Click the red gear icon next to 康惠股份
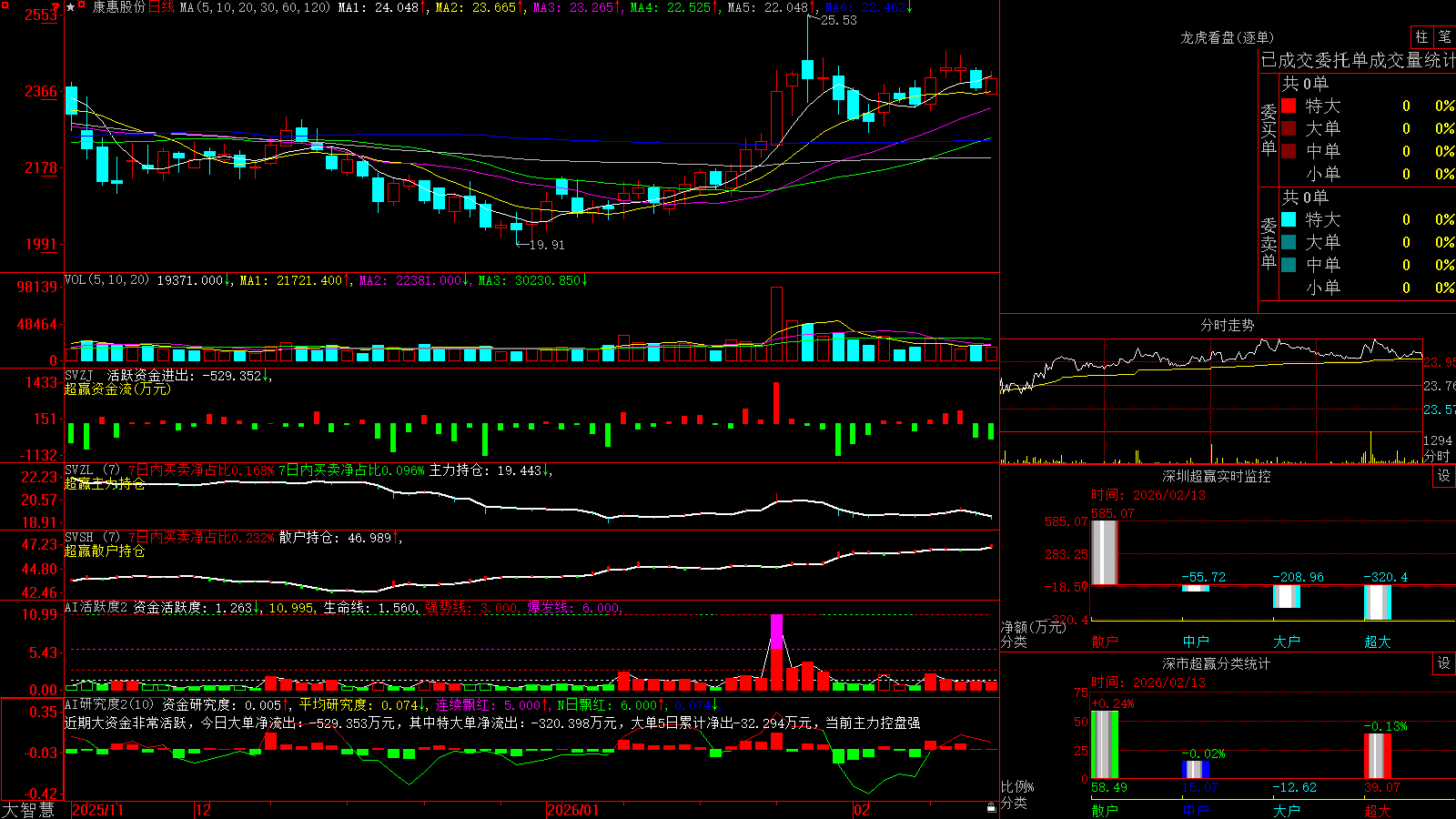This screenshot has height=819, width=1456. [x=82, y=6]
